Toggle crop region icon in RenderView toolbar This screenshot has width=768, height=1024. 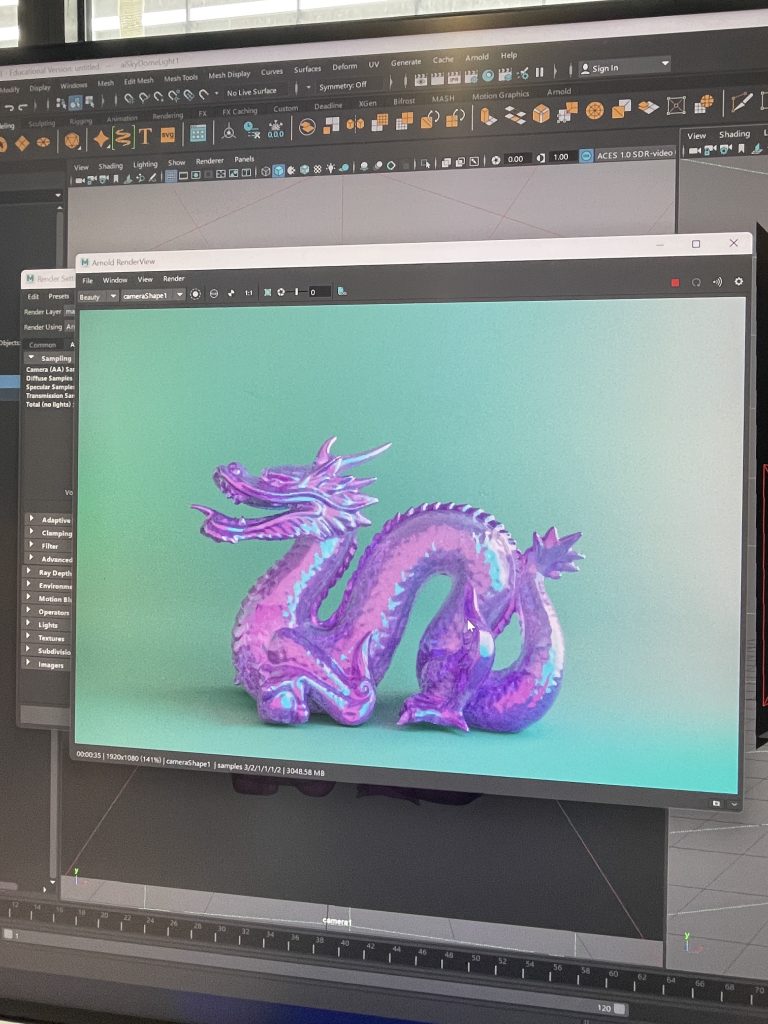point(267,293)
